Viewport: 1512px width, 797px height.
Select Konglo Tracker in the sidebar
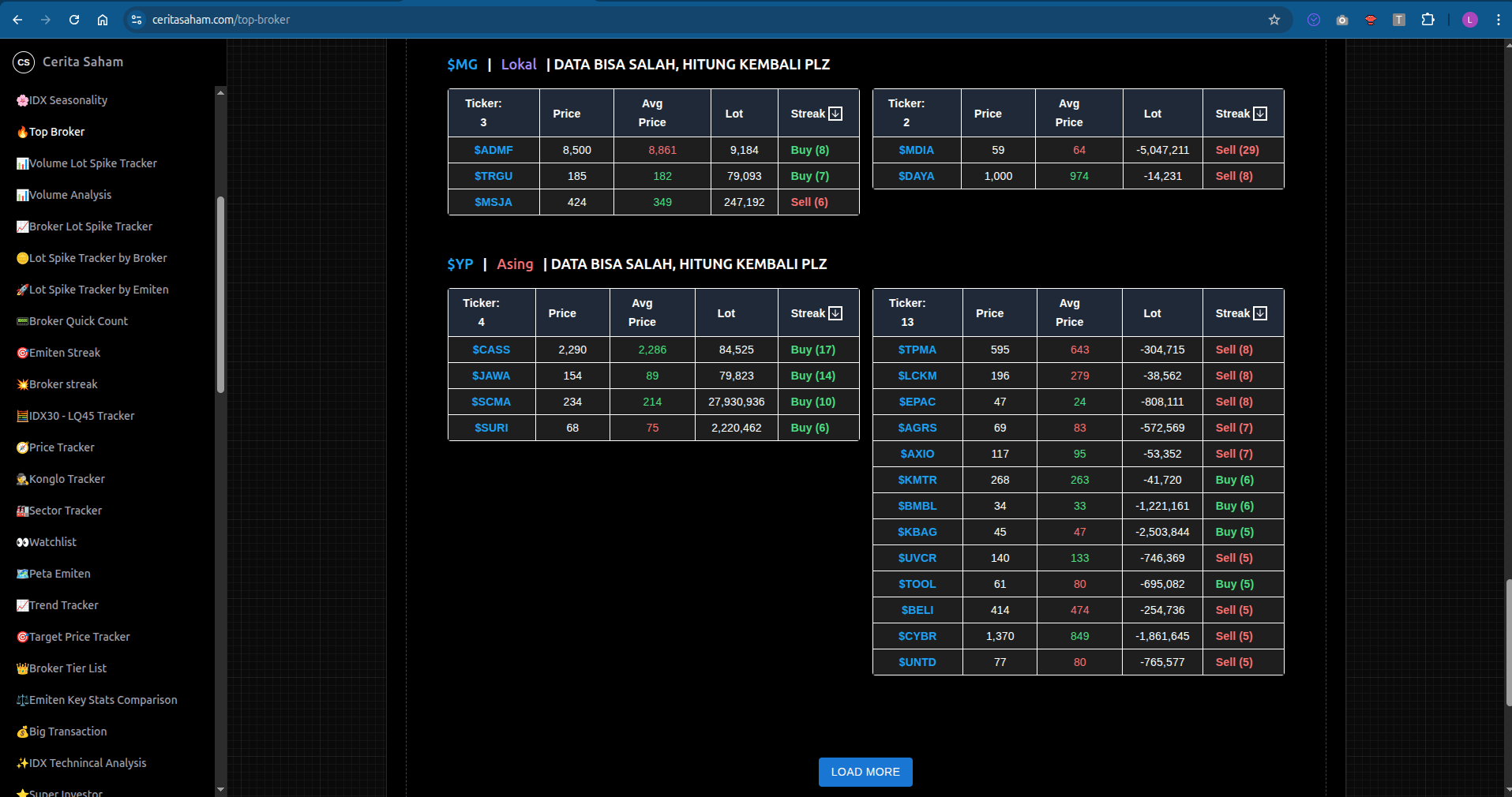point(66,479)
